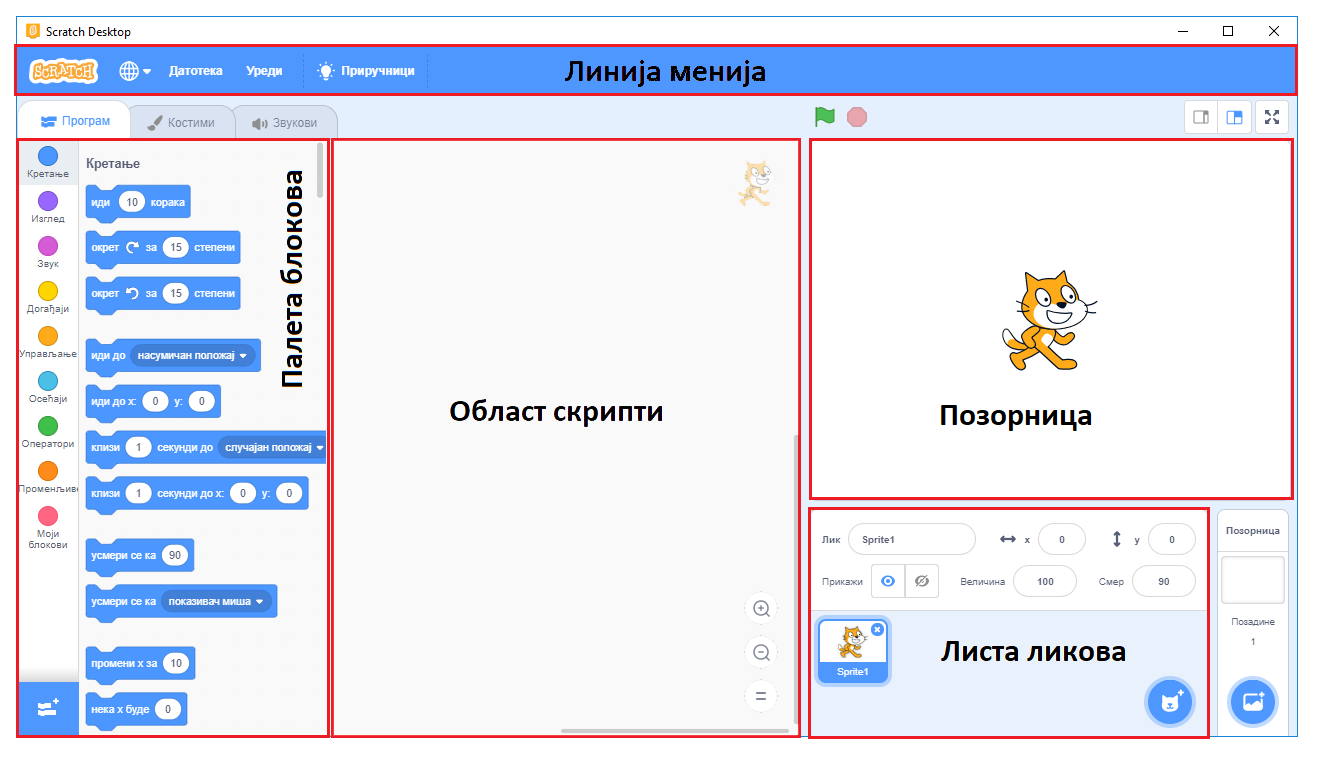Open Приручници tutorials

pos(366,71)
